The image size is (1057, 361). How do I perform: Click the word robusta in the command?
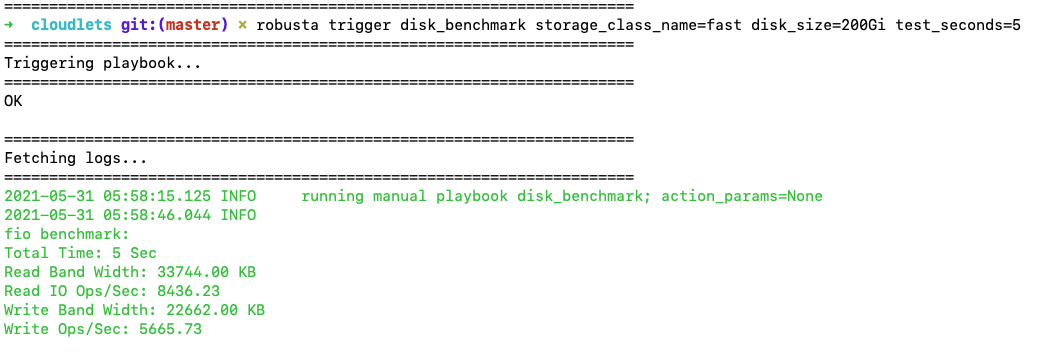[x=288, y=26]
